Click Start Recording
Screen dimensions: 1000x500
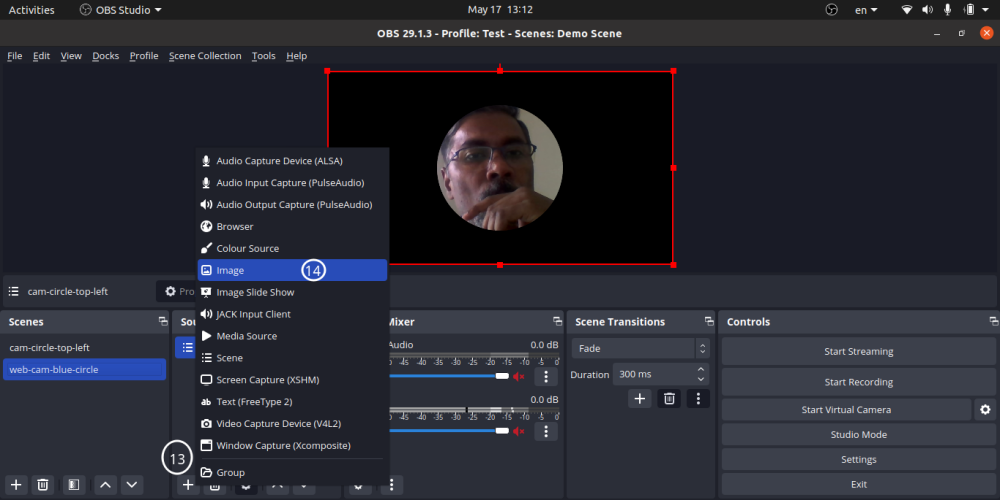[x=858, y=382]
